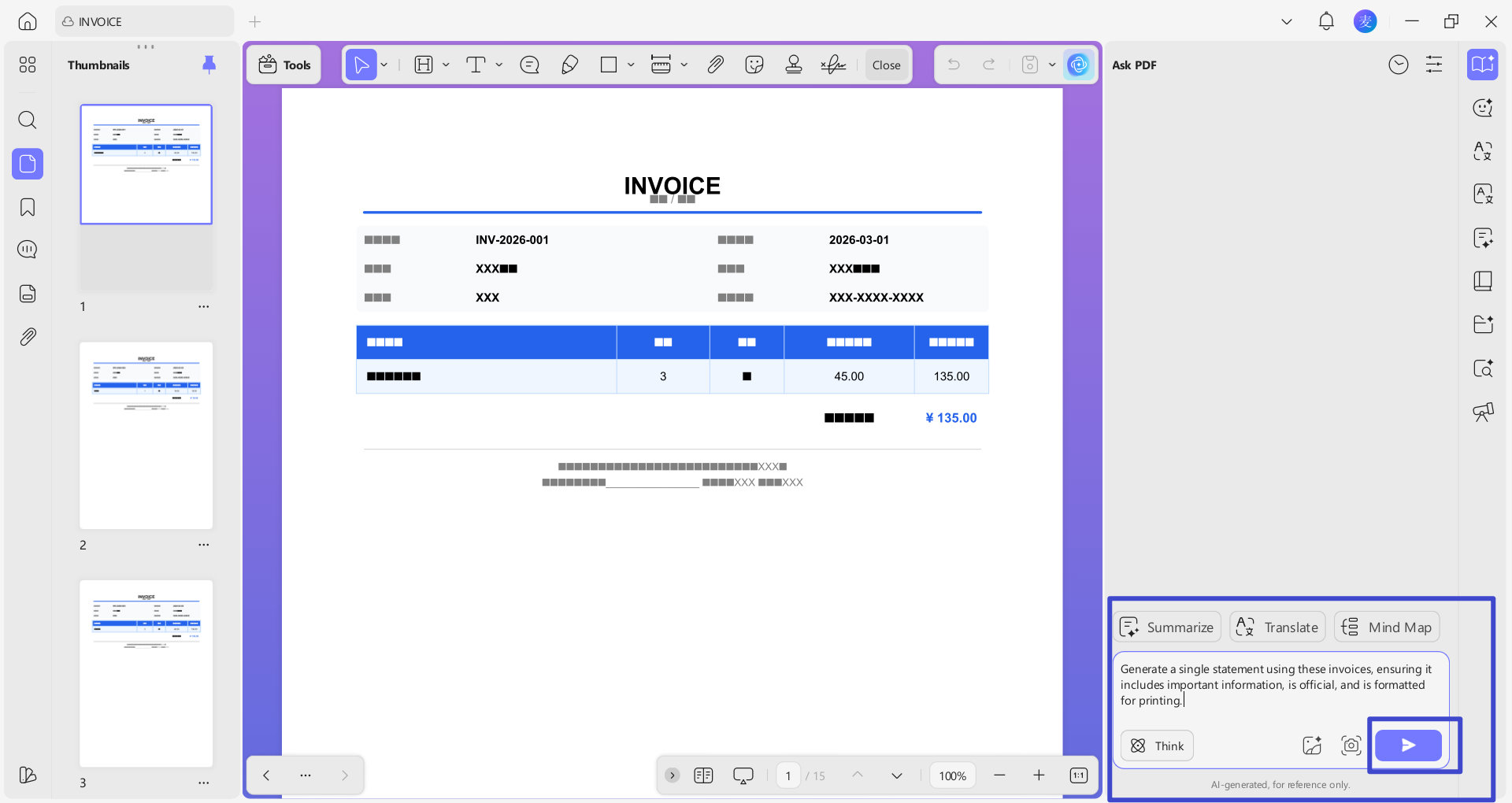Select the pencil drawing tool
The image size is (1512, 803).
click(569, 65)
